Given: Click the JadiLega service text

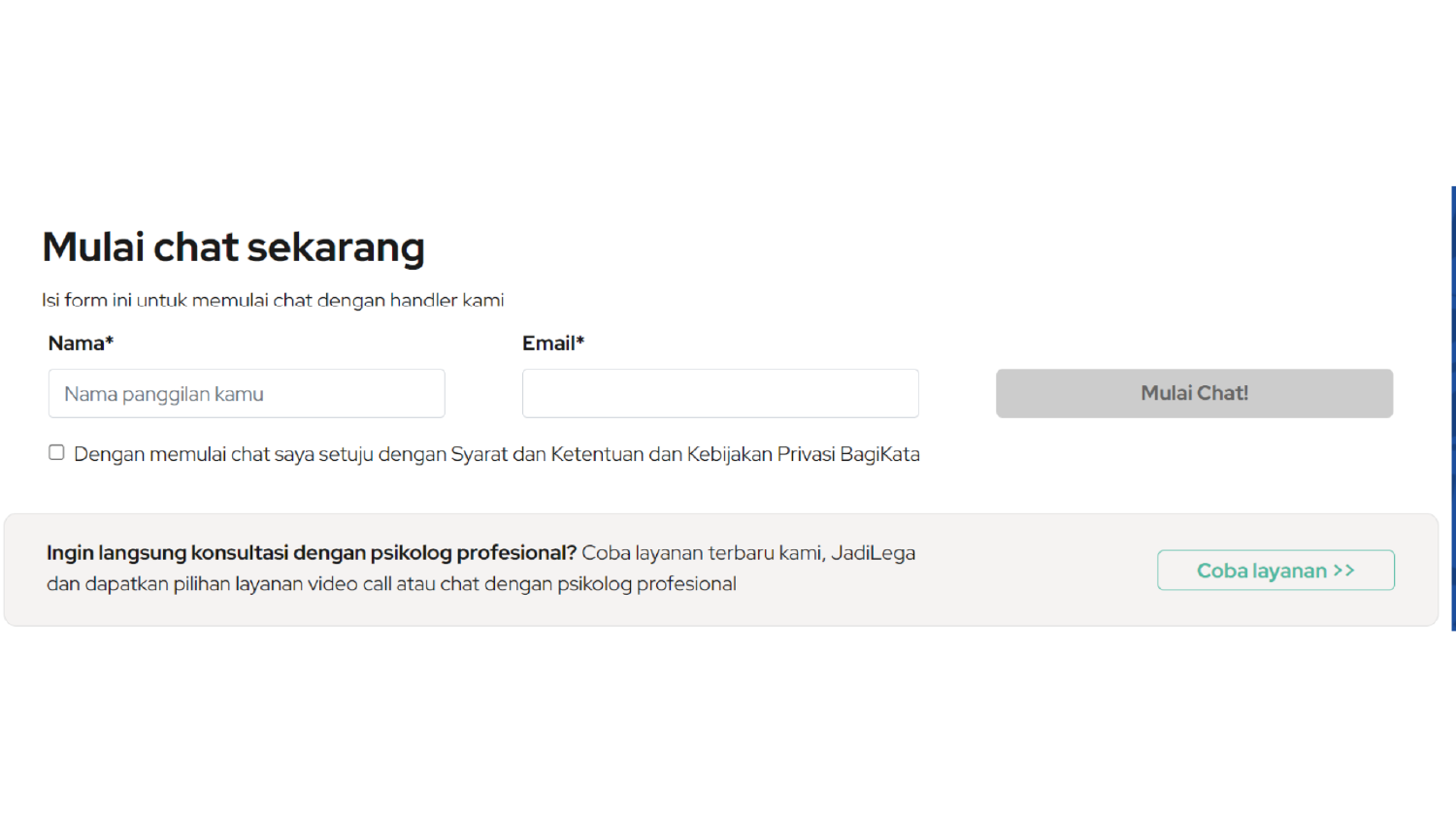Looking at the screenshot, I should [881, 552].
